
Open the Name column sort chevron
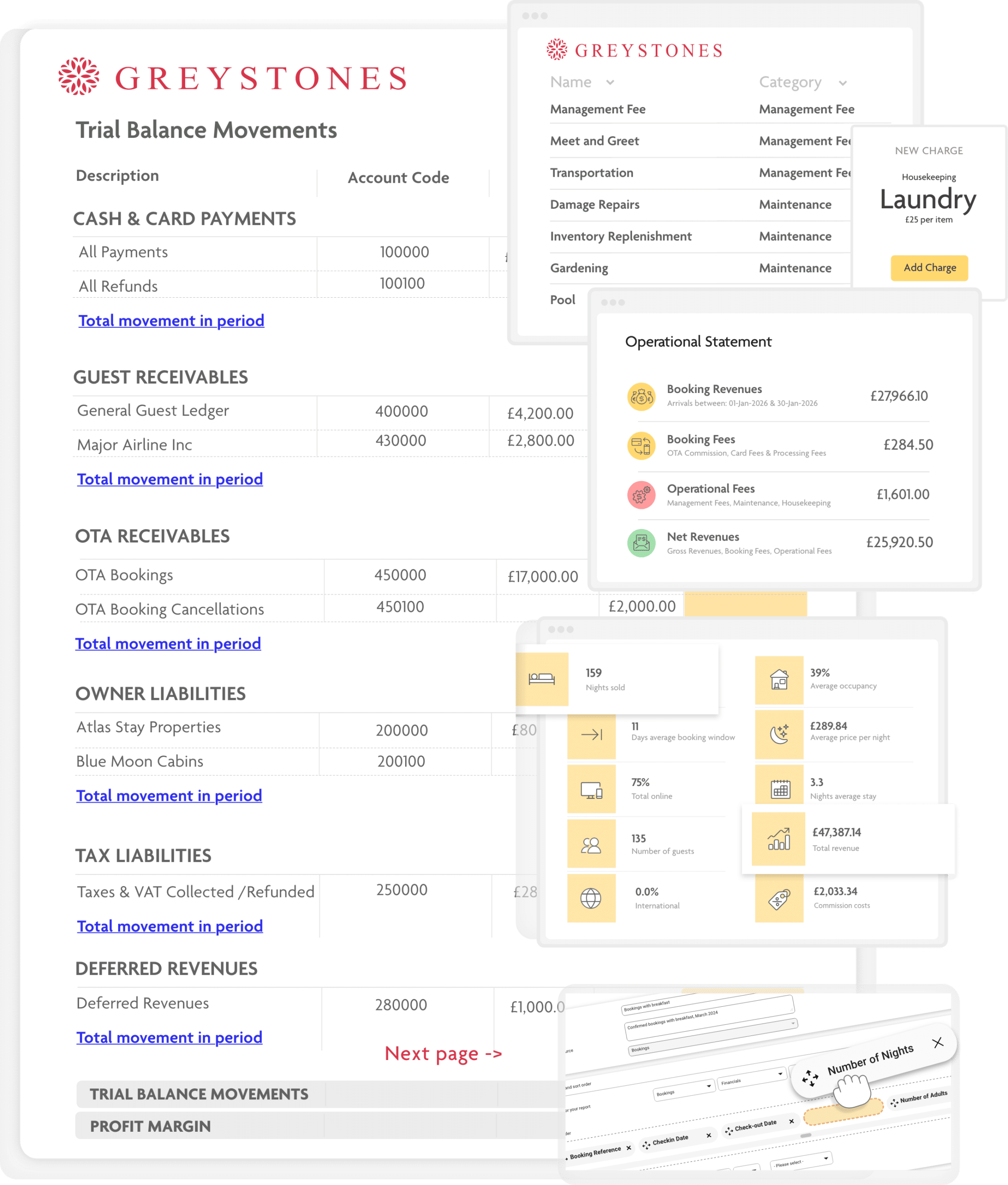point(610,82)
